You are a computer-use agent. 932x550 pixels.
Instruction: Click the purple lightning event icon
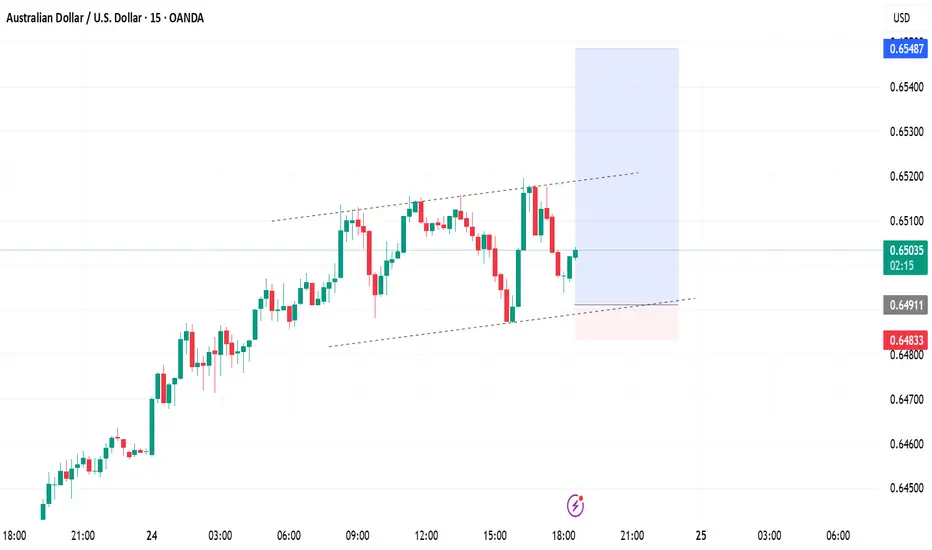click(575, 505)
